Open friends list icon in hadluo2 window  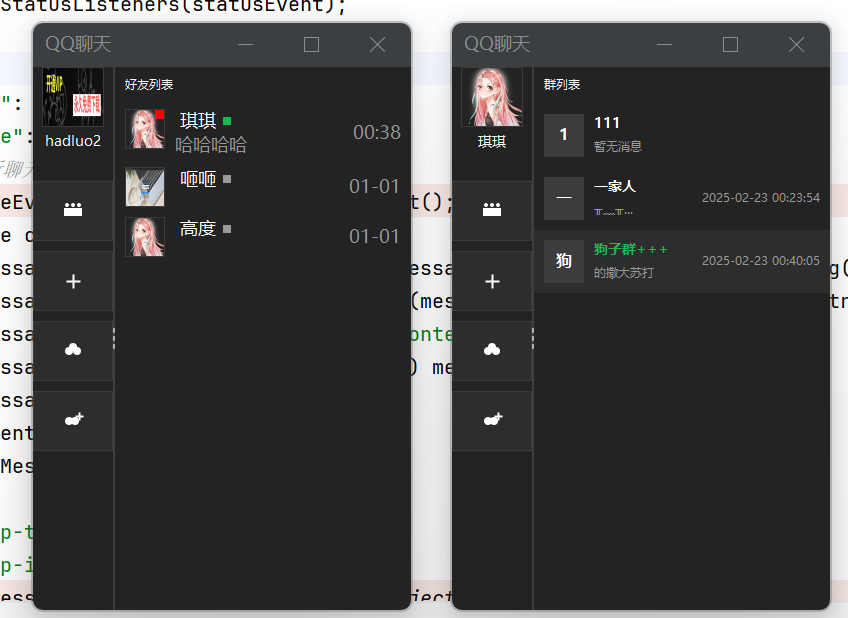73,210
